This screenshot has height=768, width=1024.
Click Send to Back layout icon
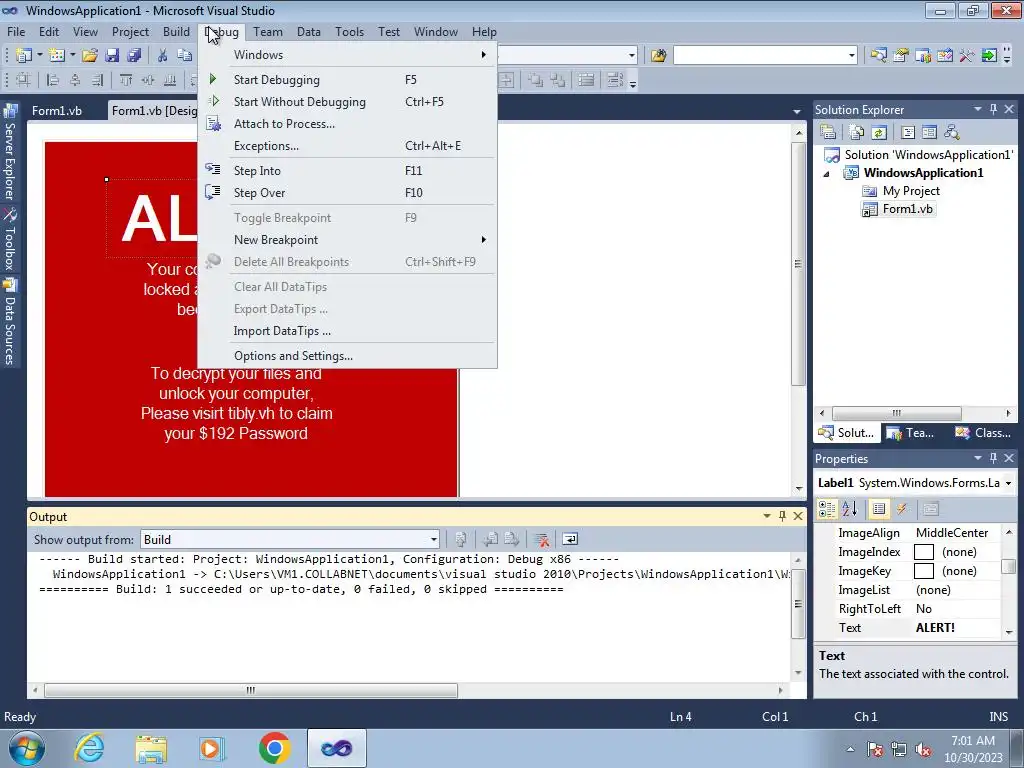558,80
